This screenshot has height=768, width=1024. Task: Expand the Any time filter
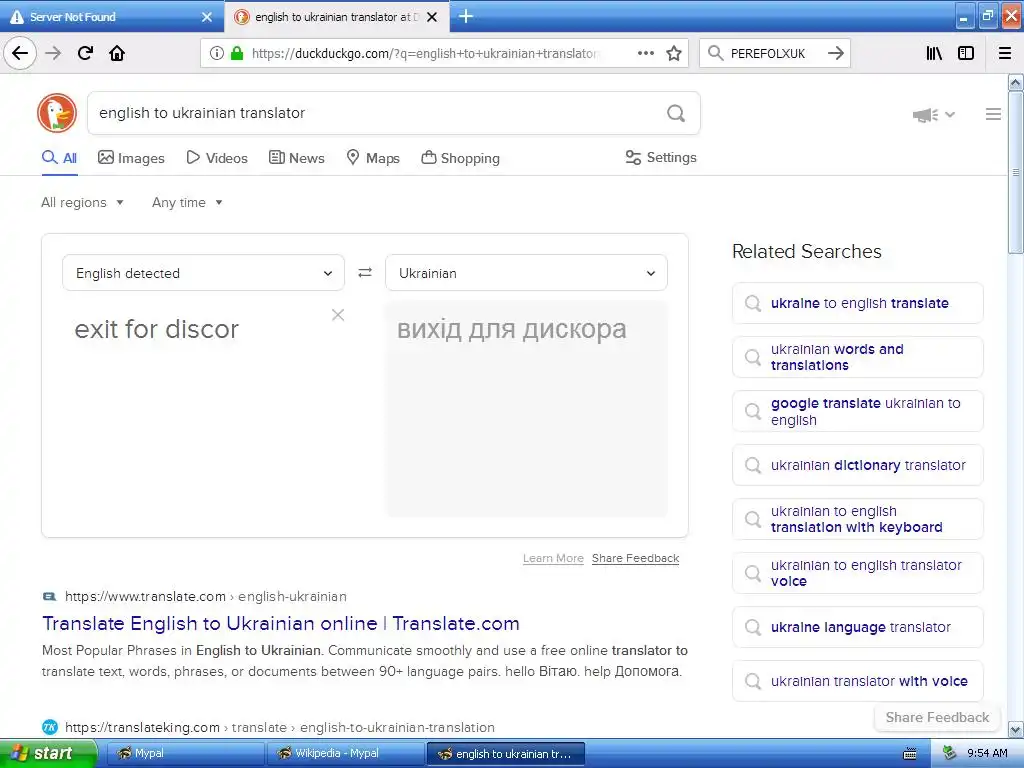[x=187, y=202]
